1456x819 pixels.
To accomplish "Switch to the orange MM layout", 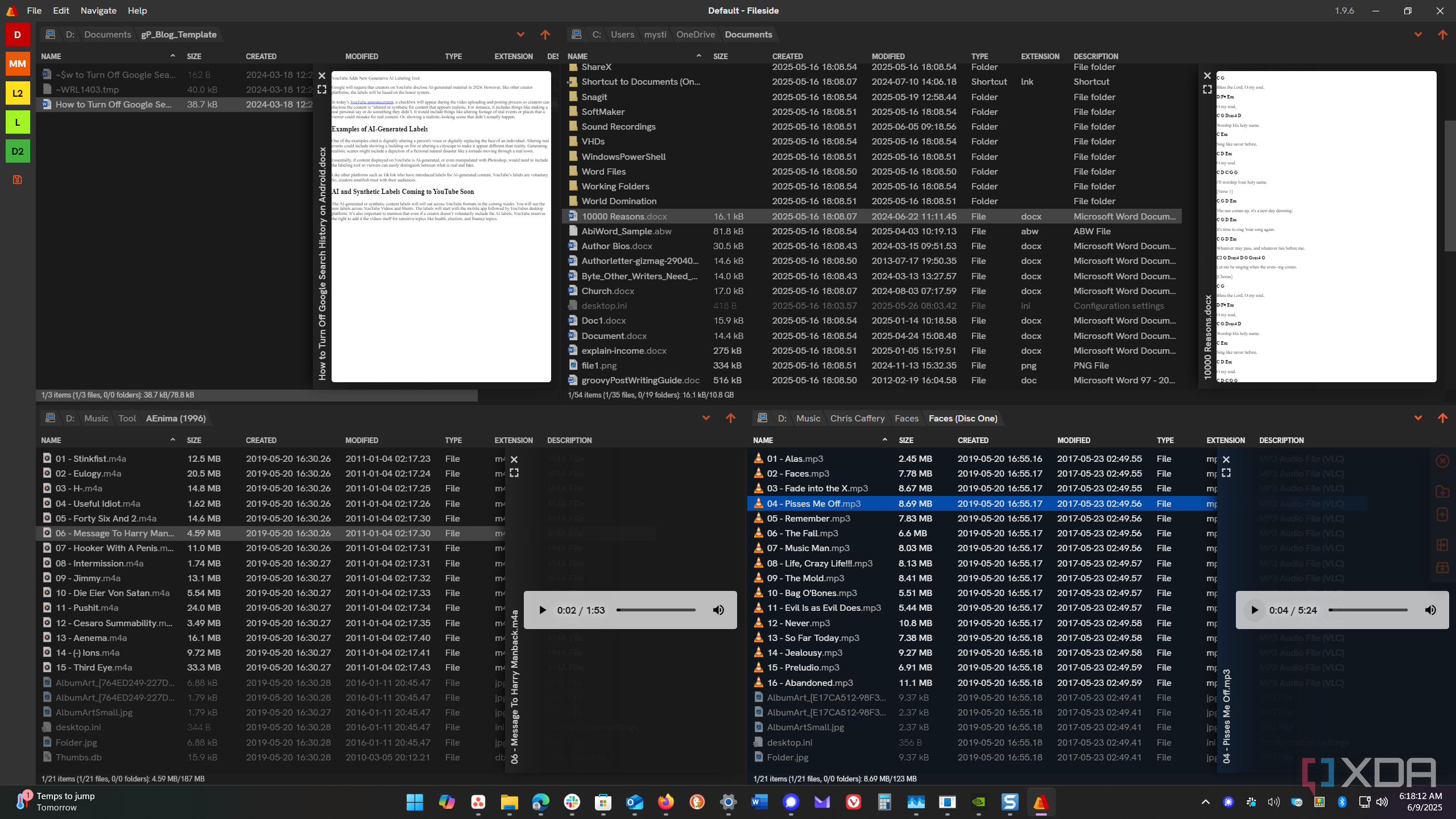I will 18,64.
